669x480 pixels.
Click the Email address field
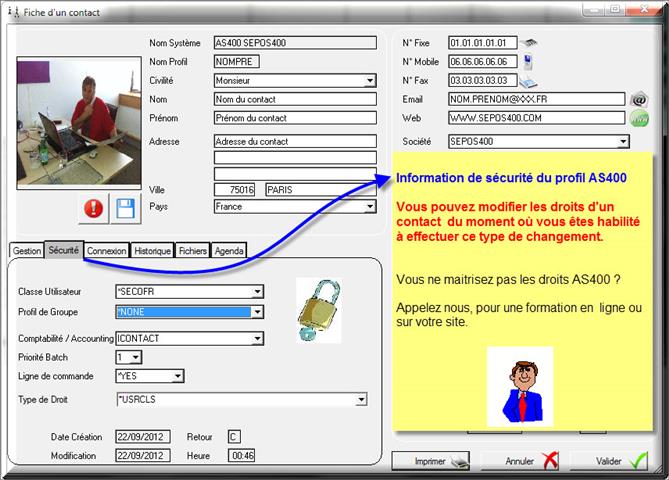(537, 99)
